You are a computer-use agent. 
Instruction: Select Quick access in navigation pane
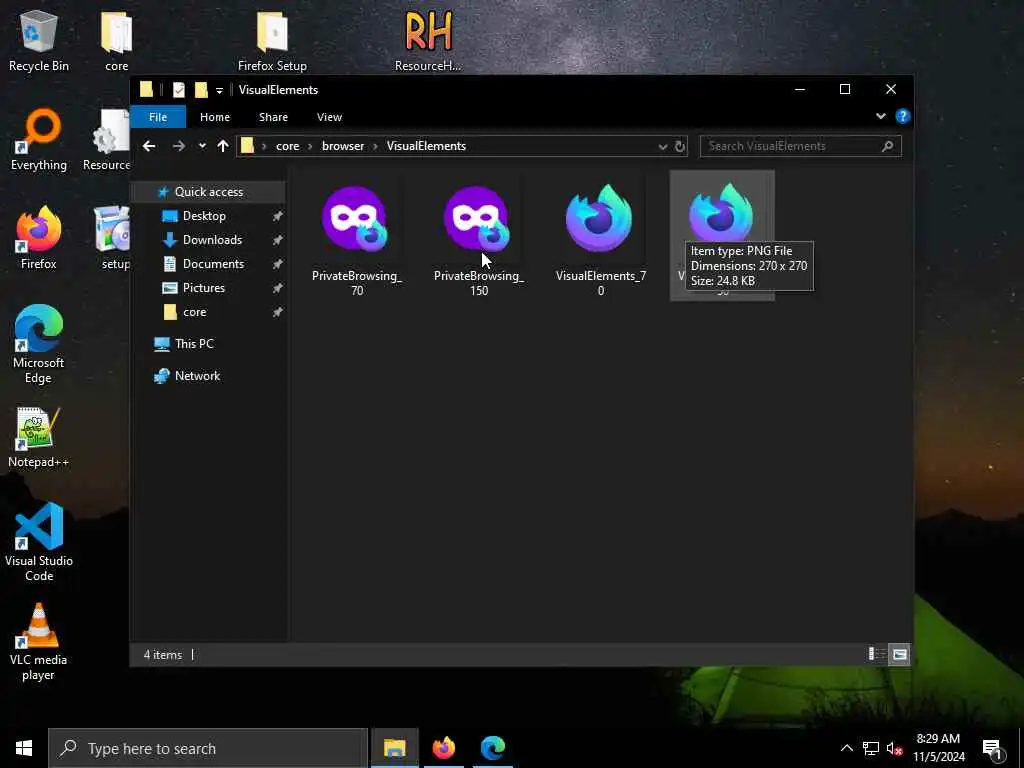tap(208, 192)
